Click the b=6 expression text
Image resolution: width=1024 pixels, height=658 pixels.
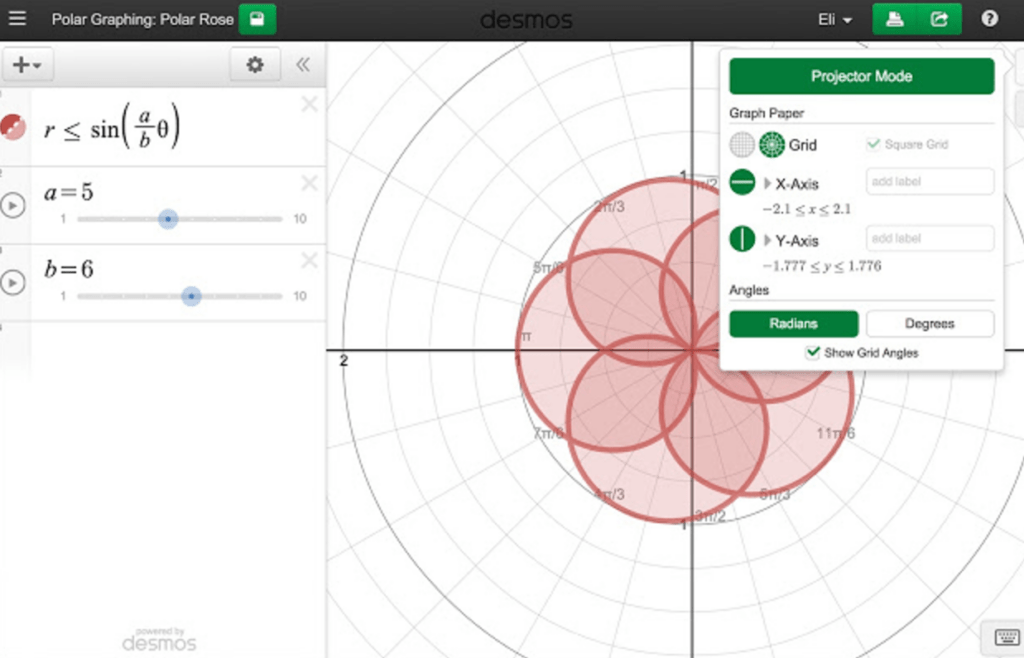point(69,269)
